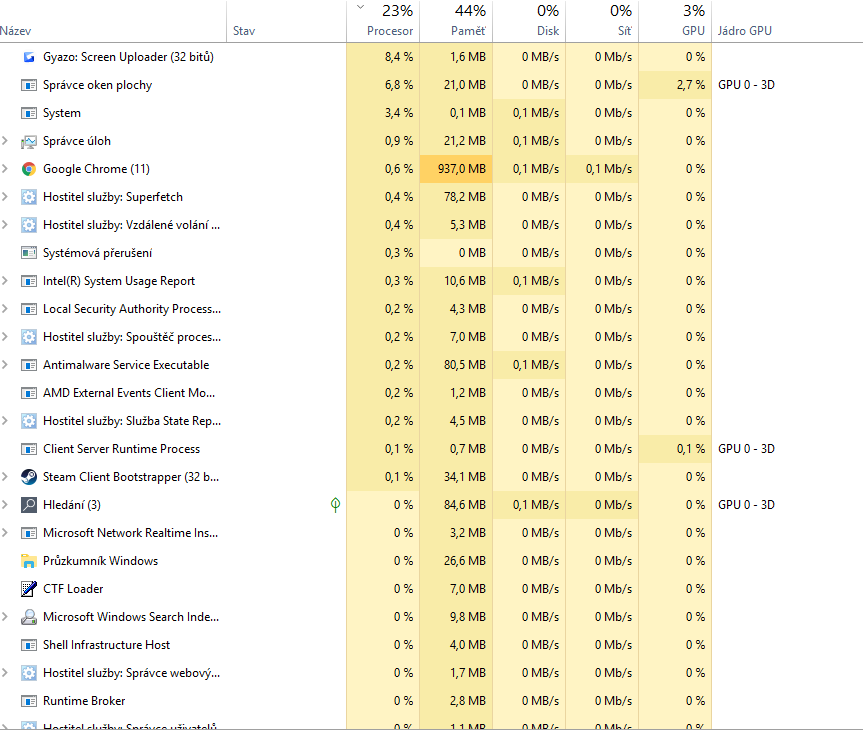Click the Správce webových service gear icon

point(29,673)
